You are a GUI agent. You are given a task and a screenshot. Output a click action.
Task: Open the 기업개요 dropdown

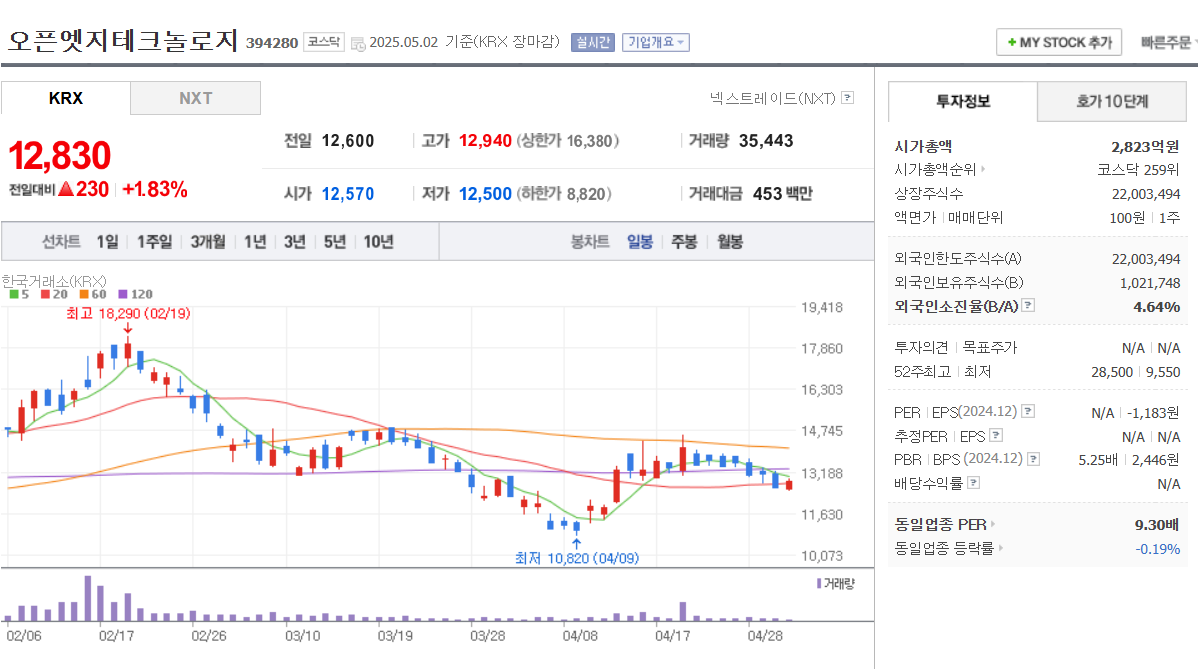pos(655,42)
